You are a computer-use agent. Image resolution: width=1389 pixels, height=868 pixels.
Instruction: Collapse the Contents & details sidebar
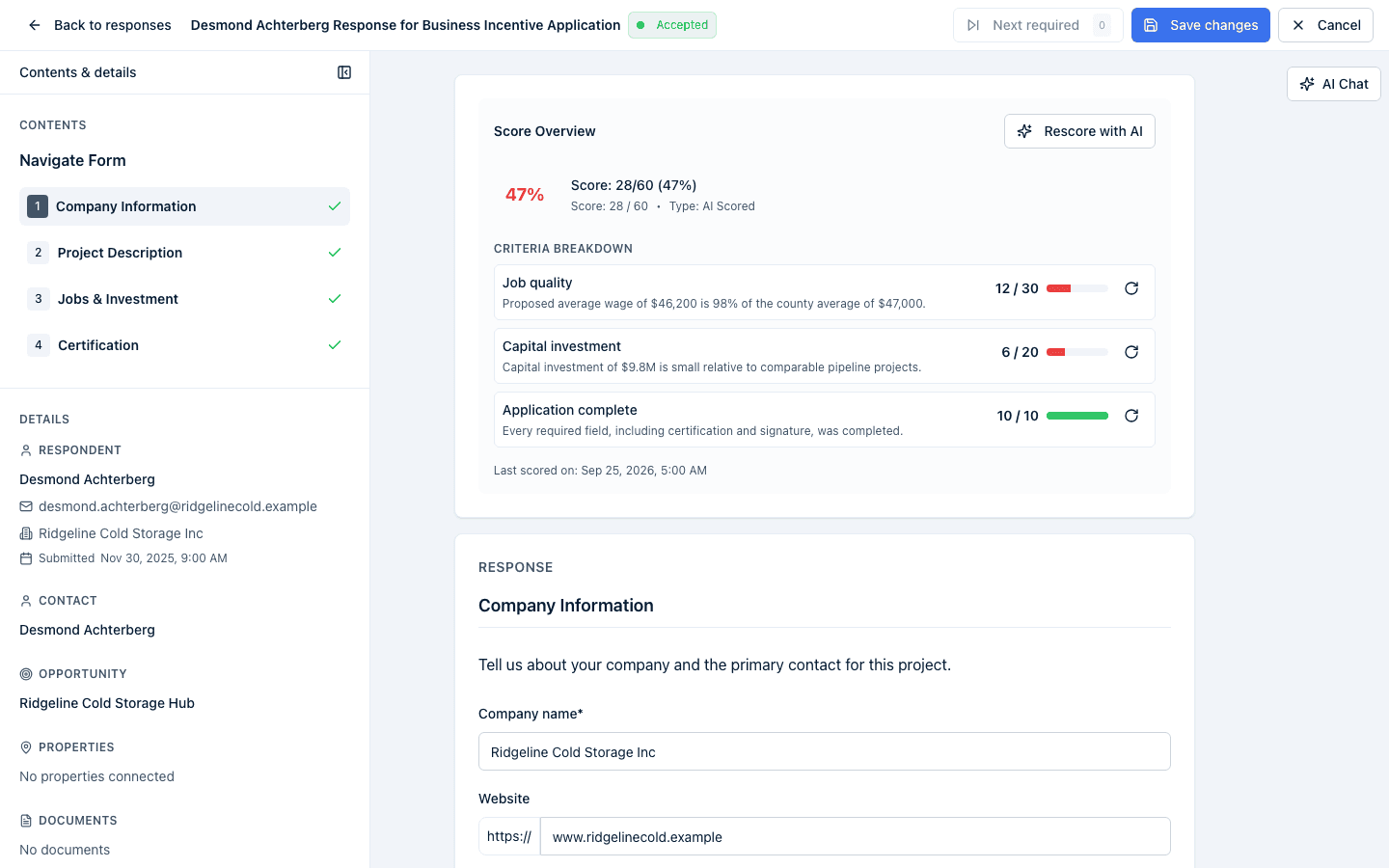point(344,72)
